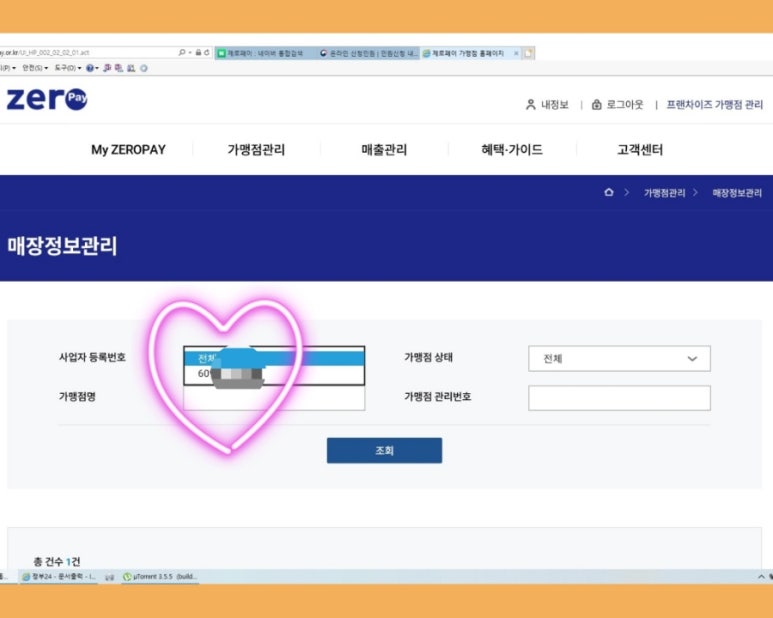Click browser address bar URL
Image resolution: width=773 pixels, height=618 pixels.
(44, 52)
